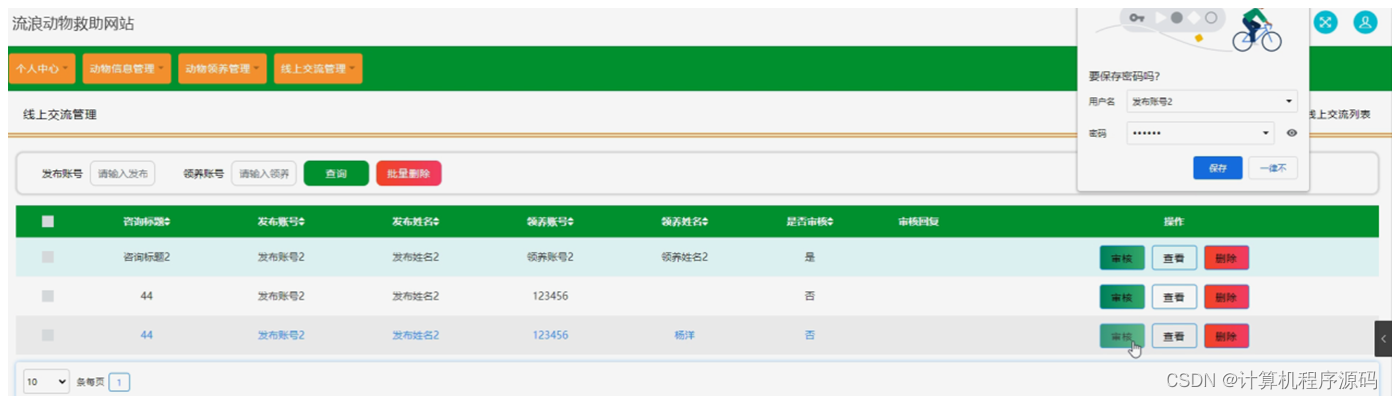Toggle the select-all checkbox in table header
1392x399 pixels.
(48, 221)
